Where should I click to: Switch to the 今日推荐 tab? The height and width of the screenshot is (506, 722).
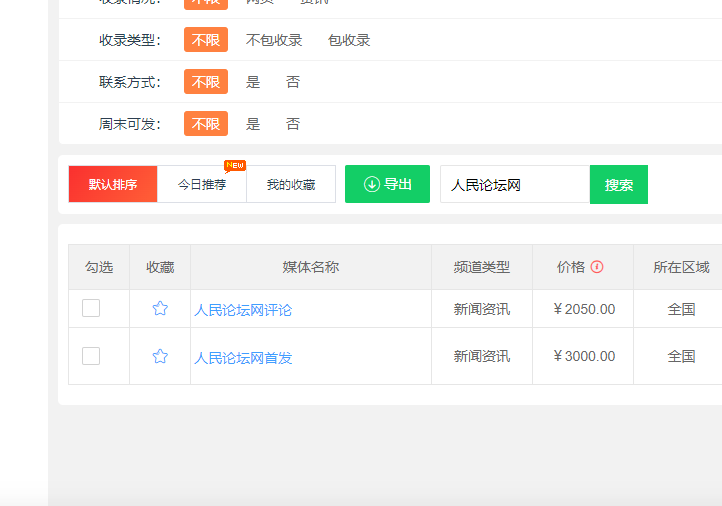[x=202, y=184]
